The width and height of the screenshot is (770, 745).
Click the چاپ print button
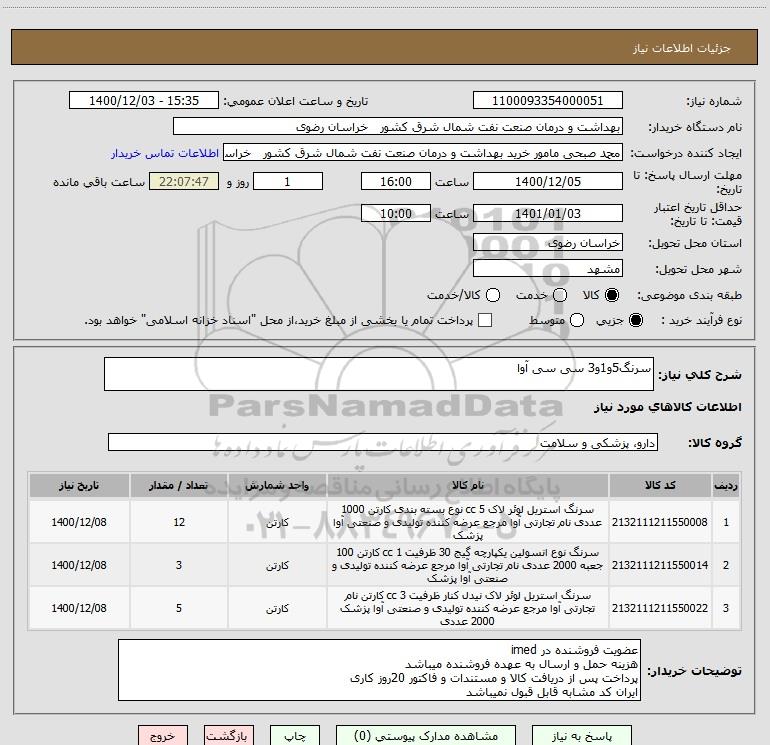[x=295, y=736]
